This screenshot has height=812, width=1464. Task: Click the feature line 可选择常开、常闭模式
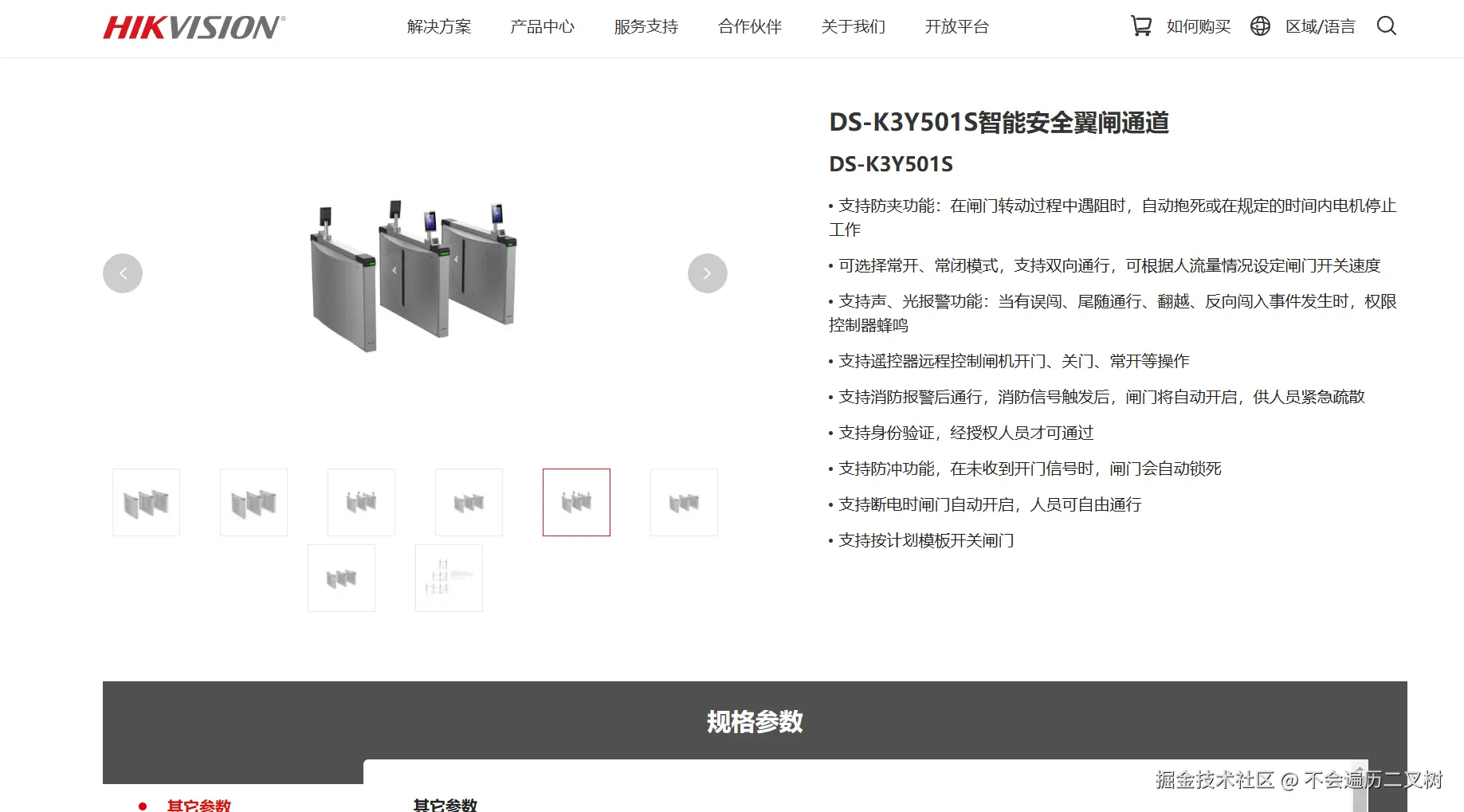1105,265
